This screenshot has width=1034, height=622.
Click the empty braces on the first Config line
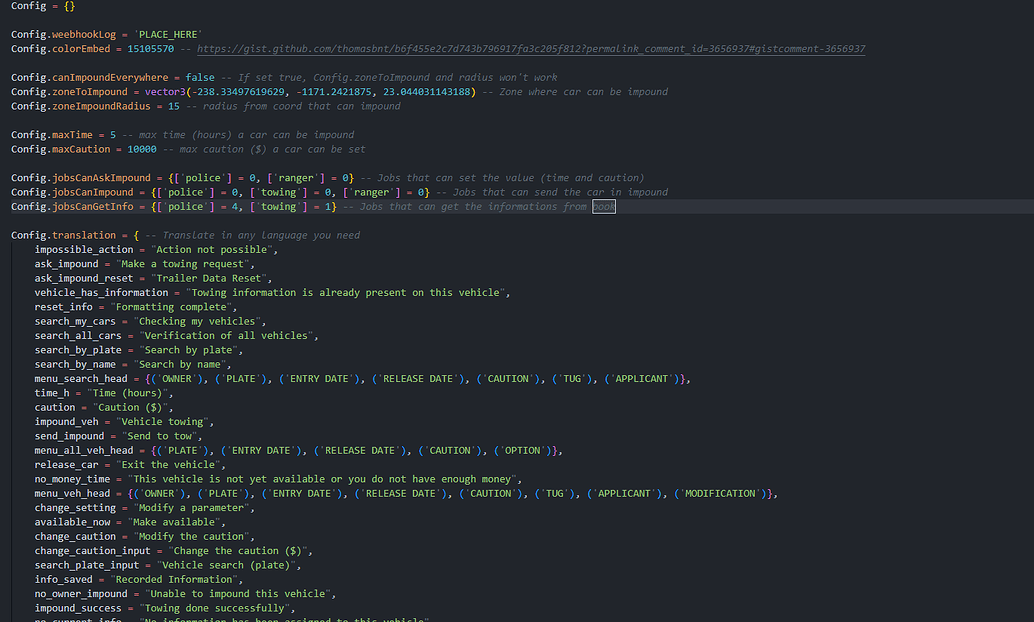(x=69, y=5)
